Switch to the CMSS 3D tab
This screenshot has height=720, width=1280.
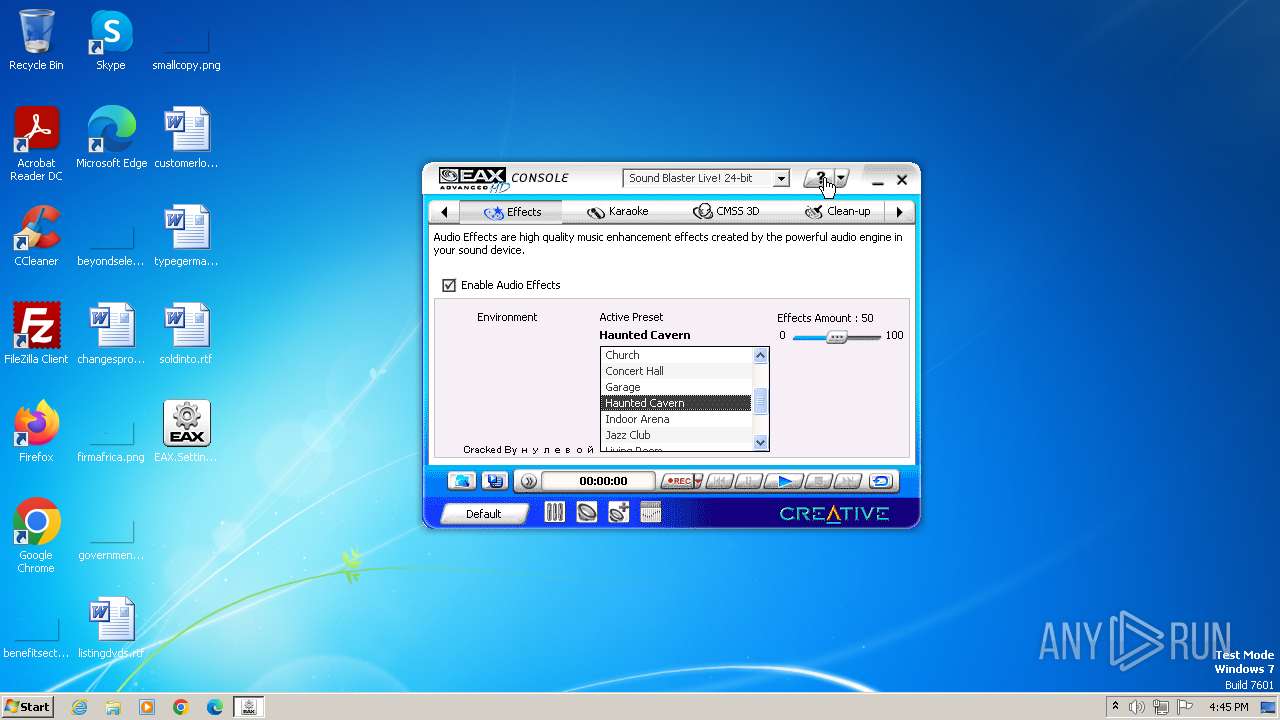point(726,212)
